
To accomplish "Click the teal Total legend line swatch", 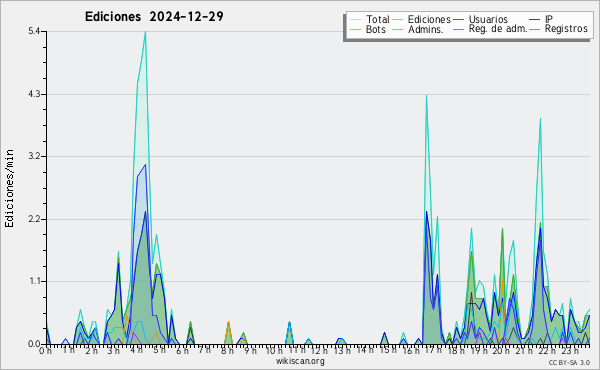I will [355, 20].
